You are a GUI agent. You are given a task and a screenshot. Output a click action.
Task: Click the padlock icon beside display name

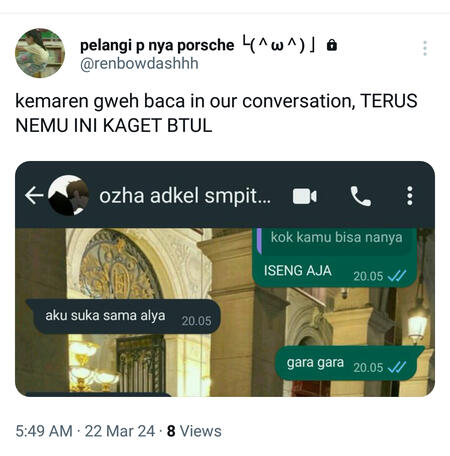(x=332, y=45)
